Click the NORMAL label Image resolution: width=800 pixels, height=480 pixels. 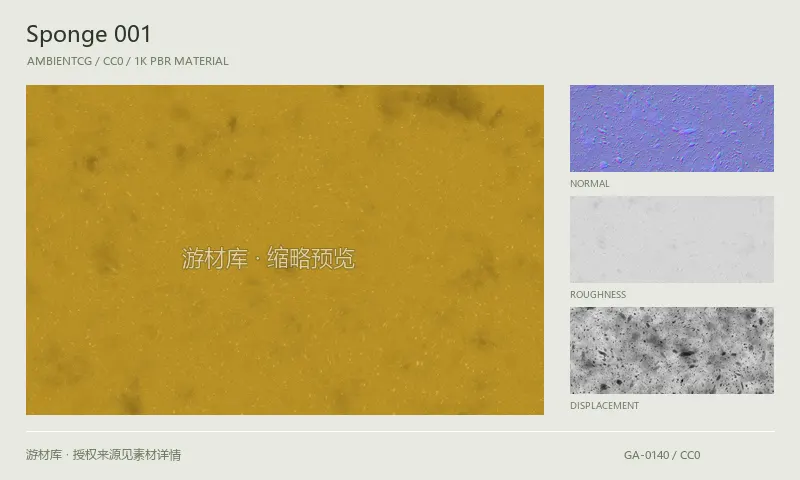coord(590,184)
